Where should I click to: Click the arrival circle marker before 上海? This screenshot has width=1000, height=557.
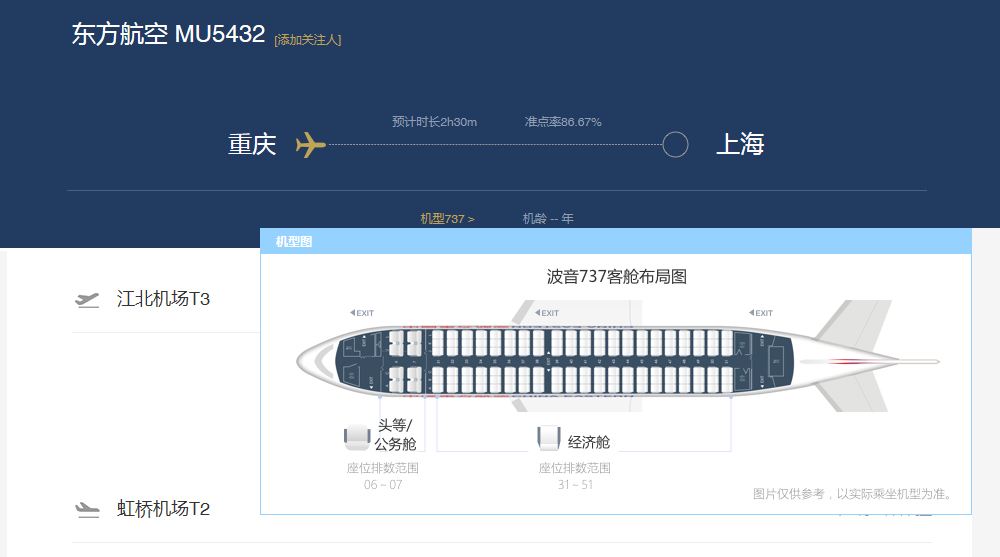(675, 145)
